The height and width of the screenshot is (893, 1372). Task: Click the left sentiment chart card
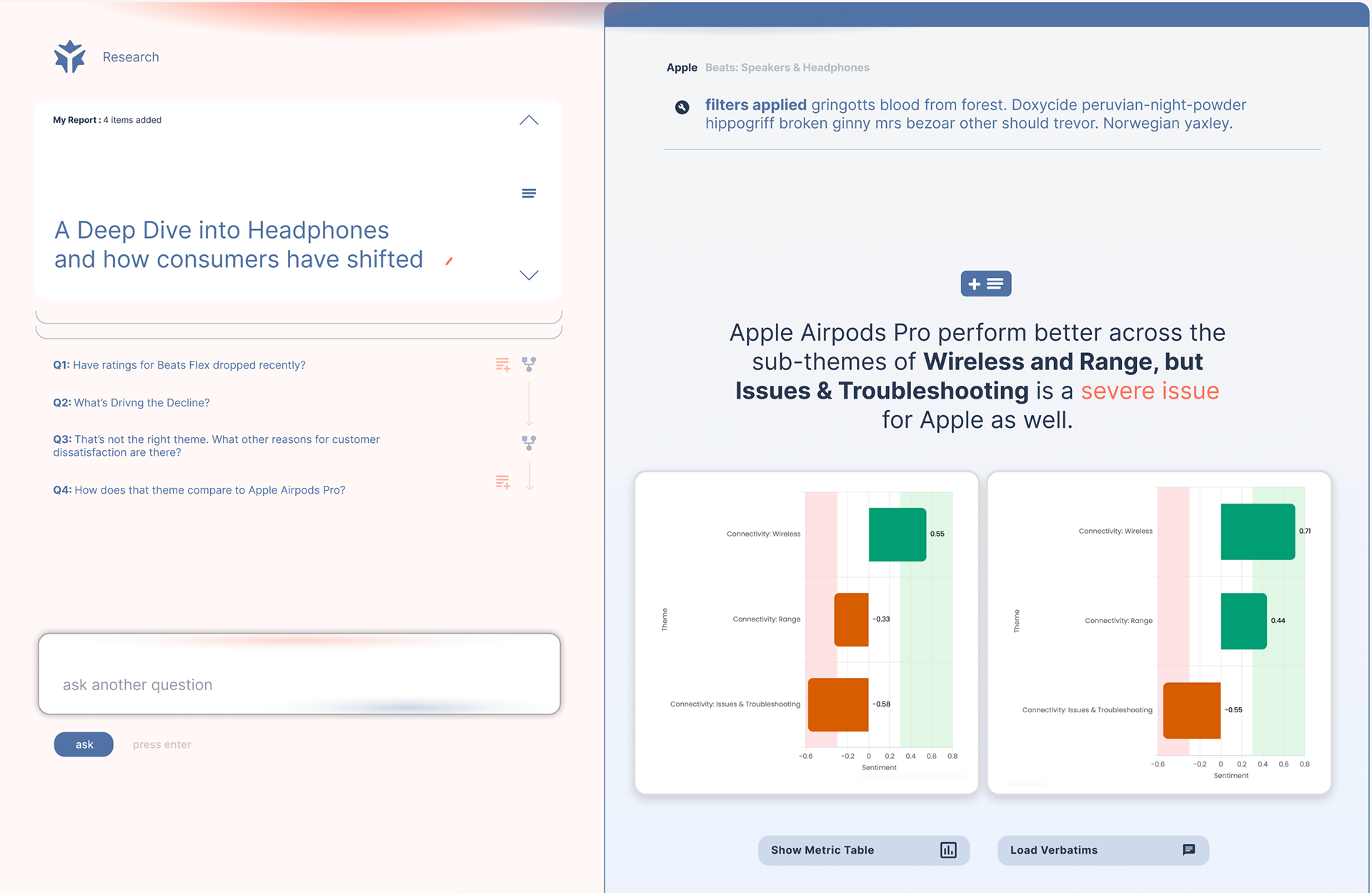806,632
